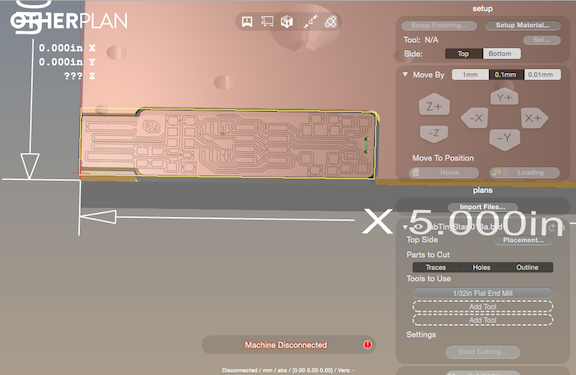Collapse the Move By section triangle

pyautogui.click(x=405, y=75)
